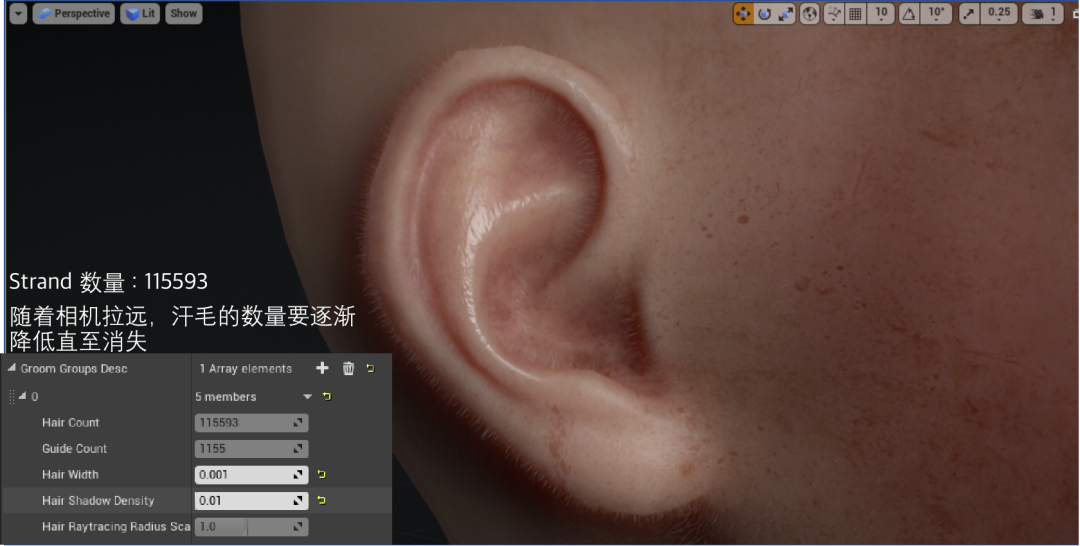Click the Hair Width value field
1080x546 pixels.
pos(251,474)
